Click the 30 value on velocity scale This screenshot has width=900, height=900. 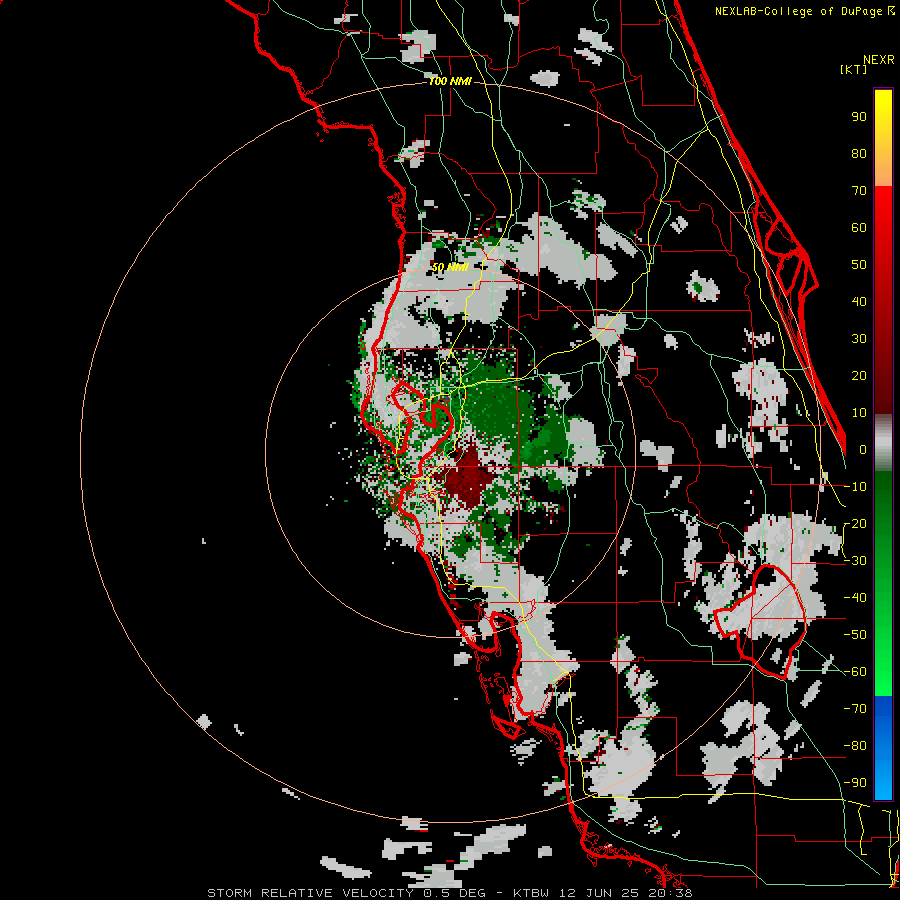[x=859, y=339]
